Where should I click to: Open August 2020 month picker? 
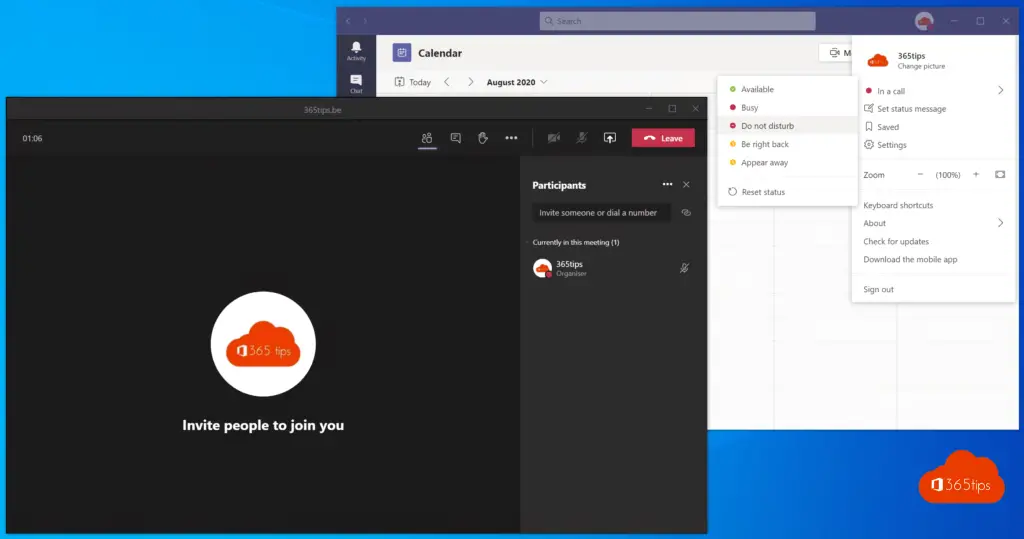(517, 82)
